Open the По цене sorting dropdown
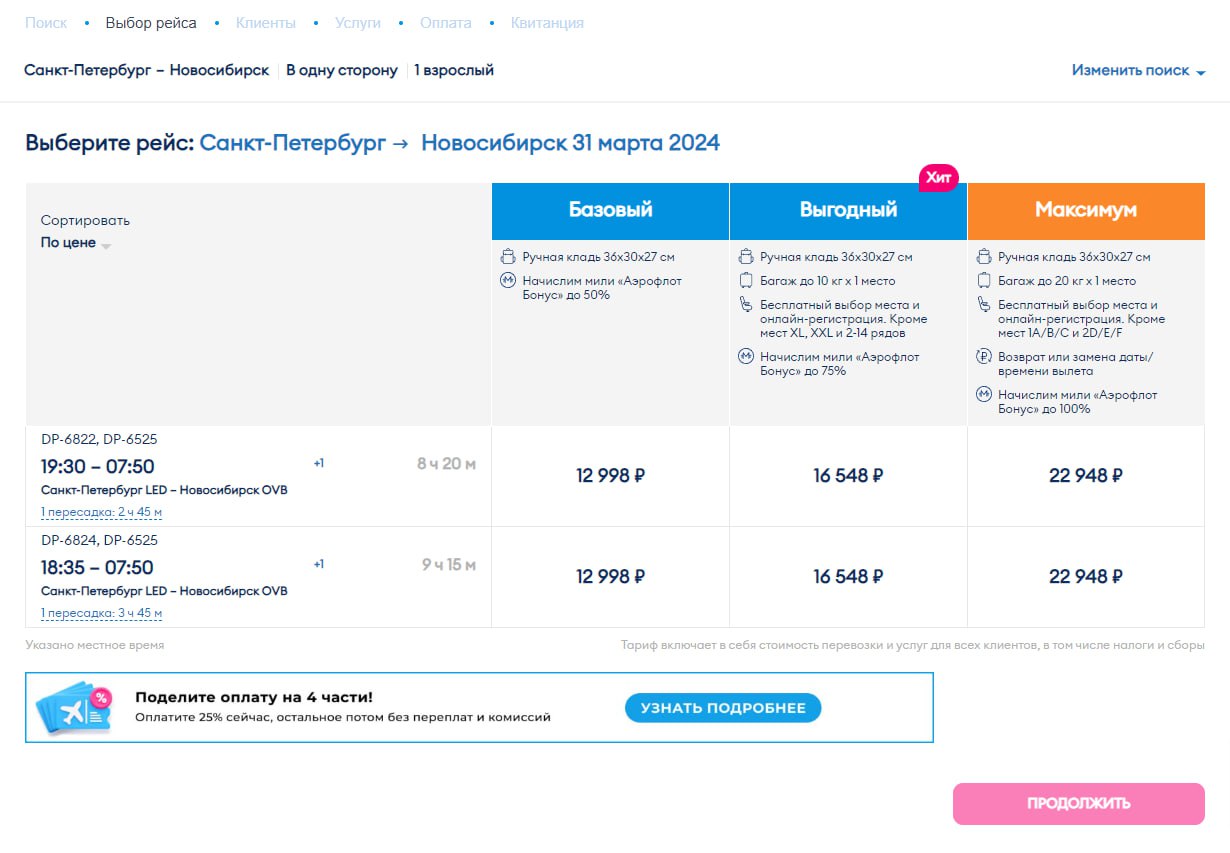 click(76, 243)
